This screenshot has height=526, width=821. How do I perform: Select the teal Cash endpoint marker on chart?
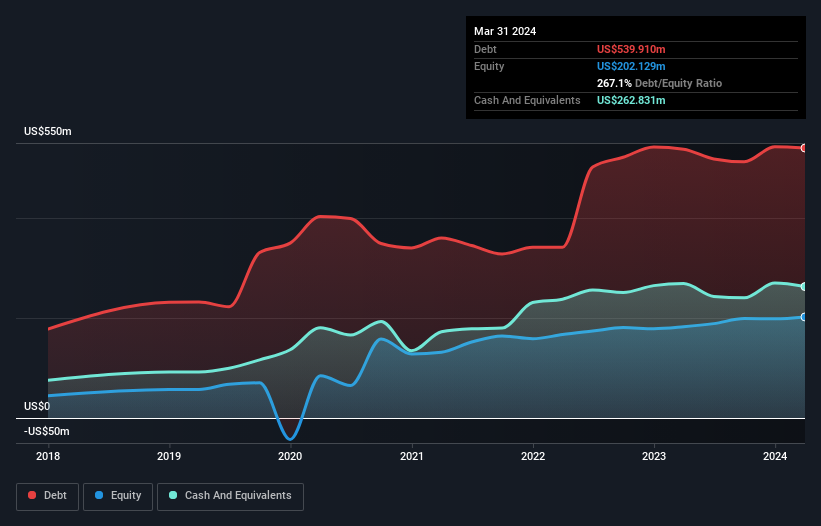[804, 287]
